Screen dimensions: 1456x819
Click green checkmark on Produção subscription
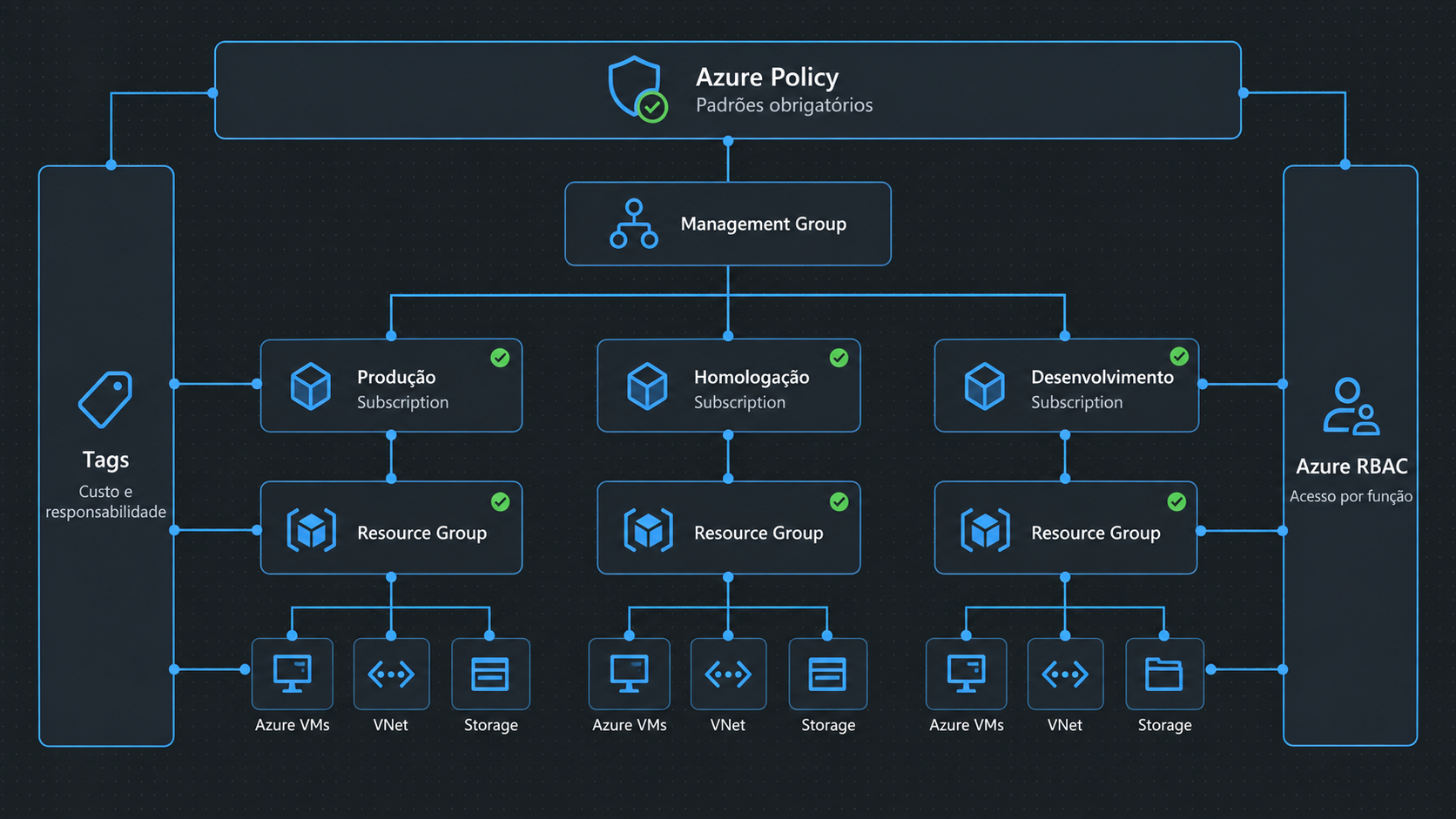[500, 358]
